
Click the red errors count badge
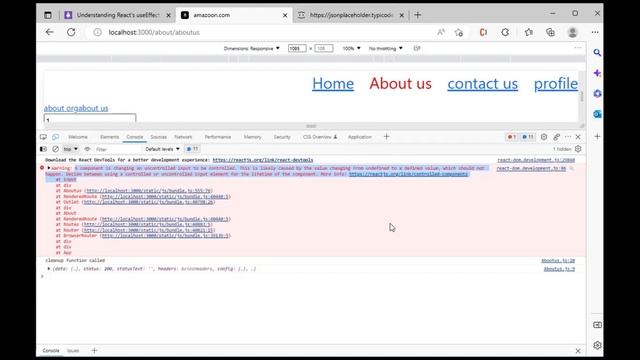point(511,137)
